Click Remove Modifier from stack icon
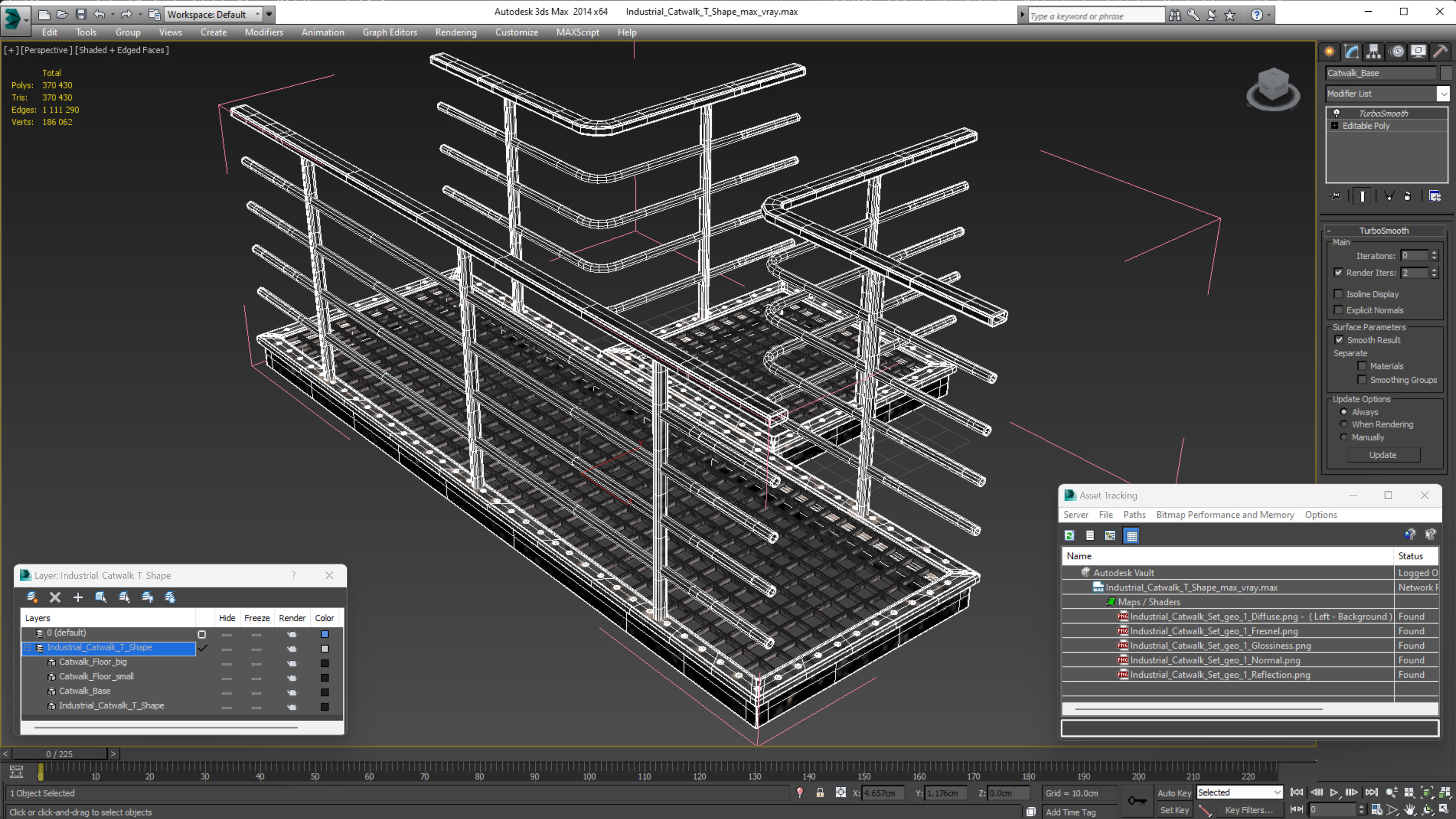 1408,196
